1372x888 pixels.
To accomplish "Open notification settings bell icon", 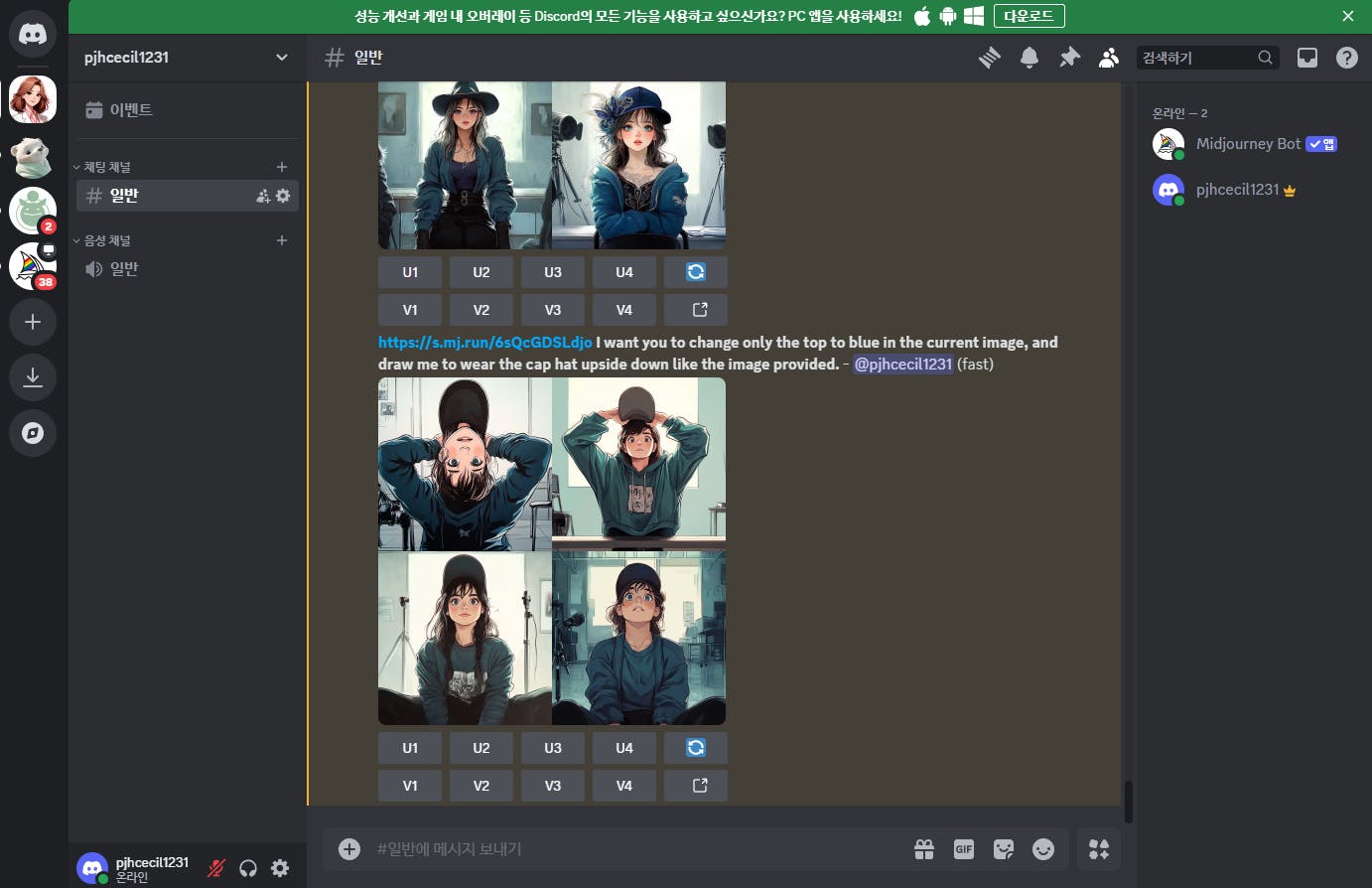I will [1029, 58].
